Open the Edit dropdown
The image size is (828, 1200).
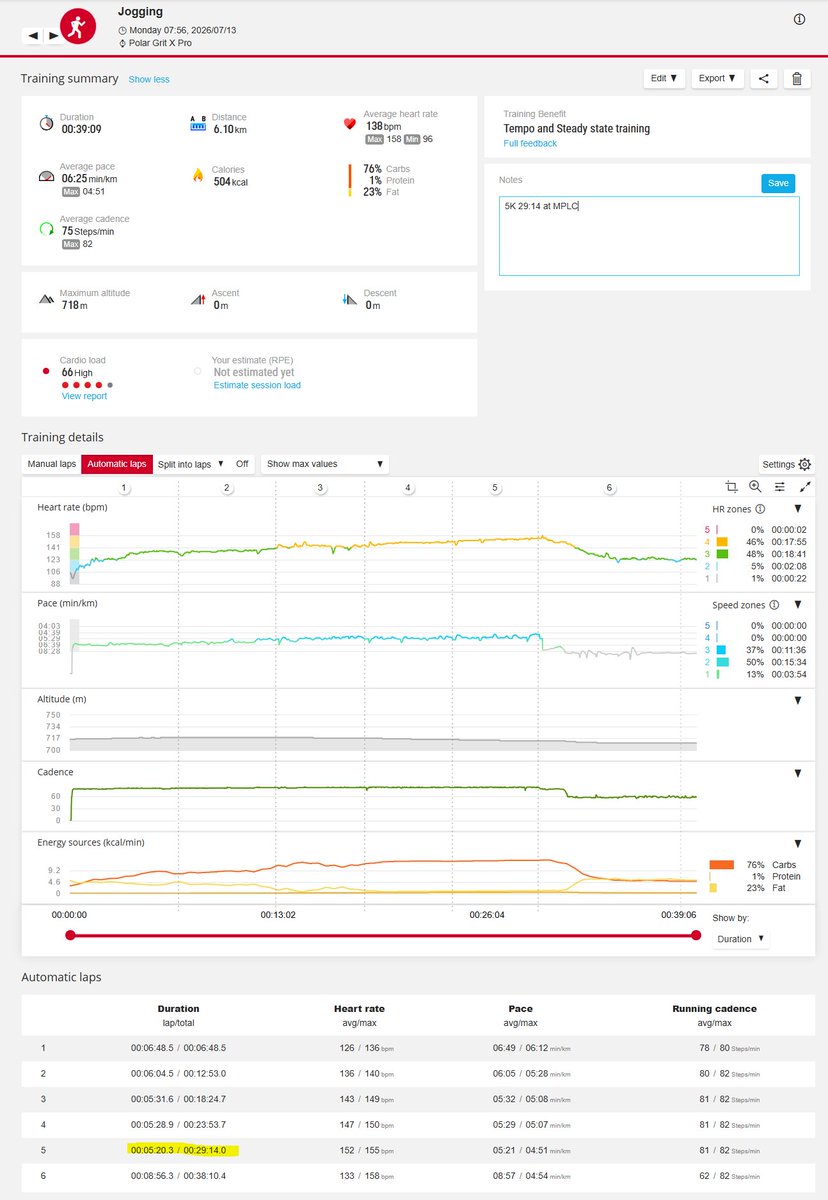(x=664, y=78)
